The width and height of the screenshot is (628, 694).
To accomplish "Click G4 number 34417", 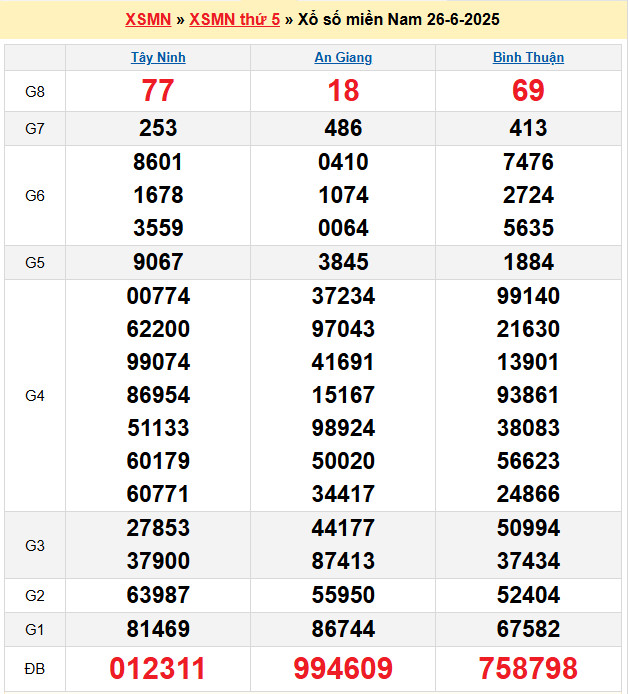I will 343,494.
